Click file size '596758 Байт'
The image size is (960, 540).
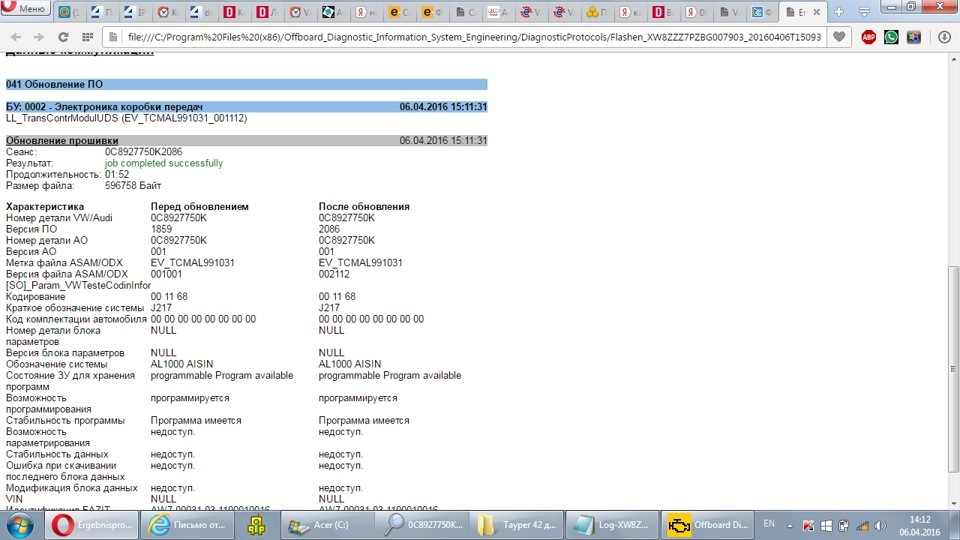coord(133,186)
